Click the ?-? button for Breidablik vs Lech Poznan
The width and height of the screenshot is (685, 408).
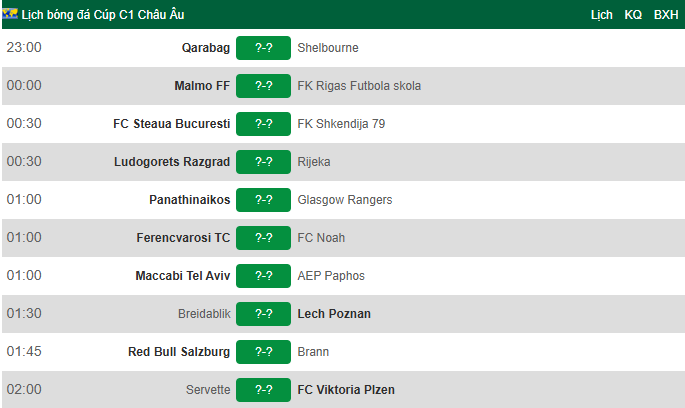coord(263,314)
